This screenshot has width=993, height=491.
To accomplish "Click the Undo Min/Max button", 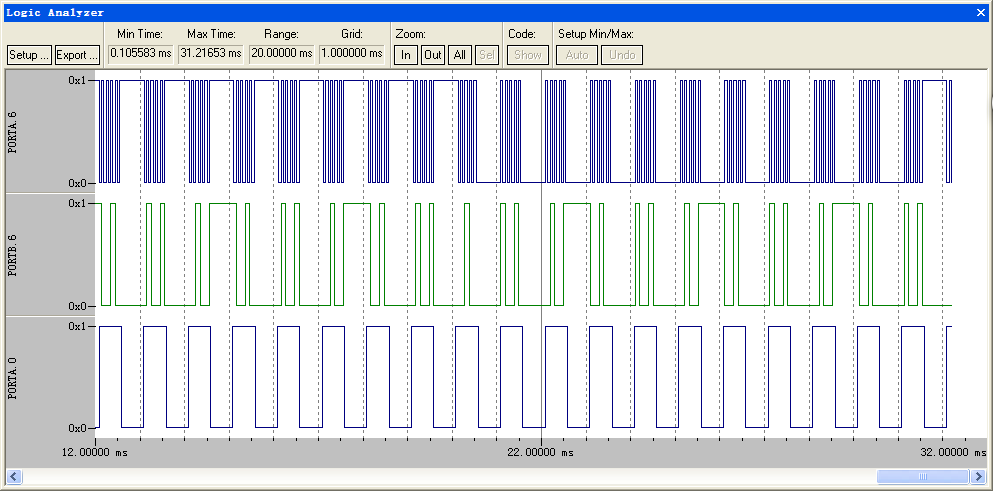I will coord(622,55).
